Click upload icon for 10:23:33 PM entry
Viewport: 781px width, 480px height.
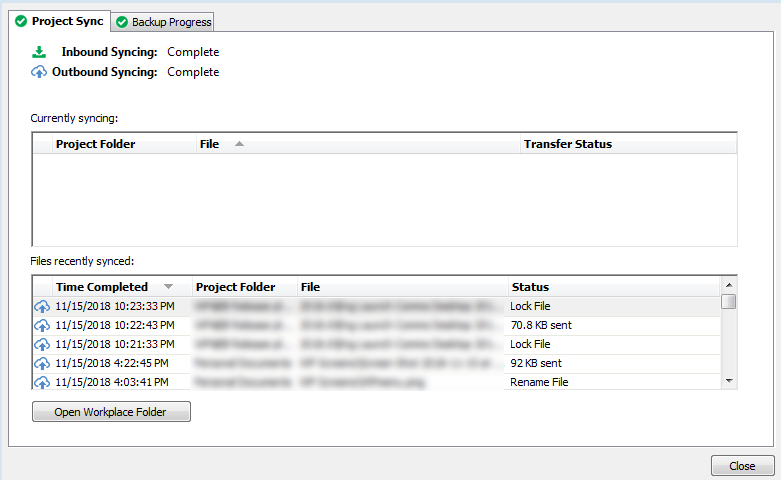(41, 306)
